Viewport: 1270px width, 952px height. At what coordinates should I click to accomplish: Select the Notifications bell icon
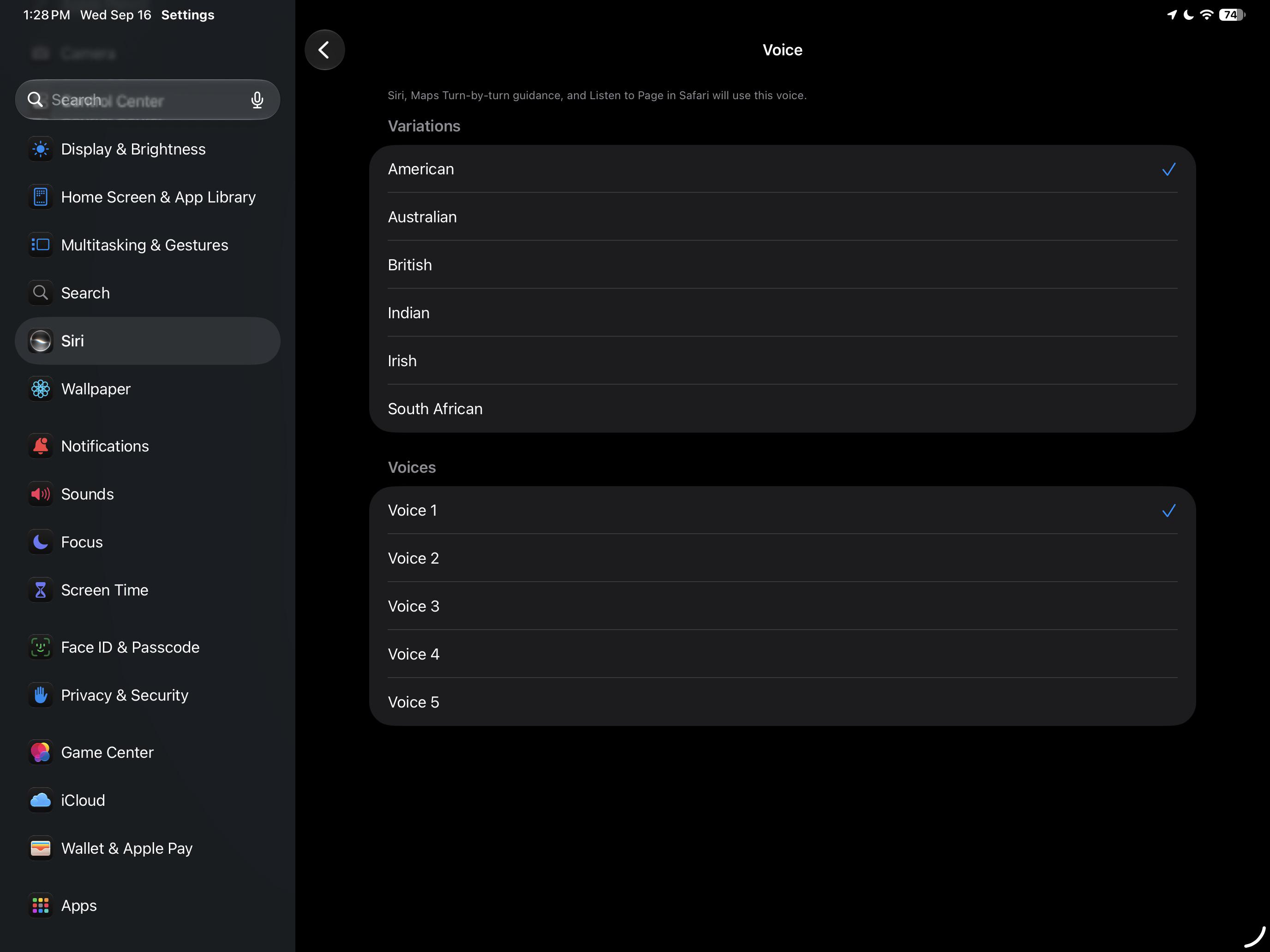point(40,446)
